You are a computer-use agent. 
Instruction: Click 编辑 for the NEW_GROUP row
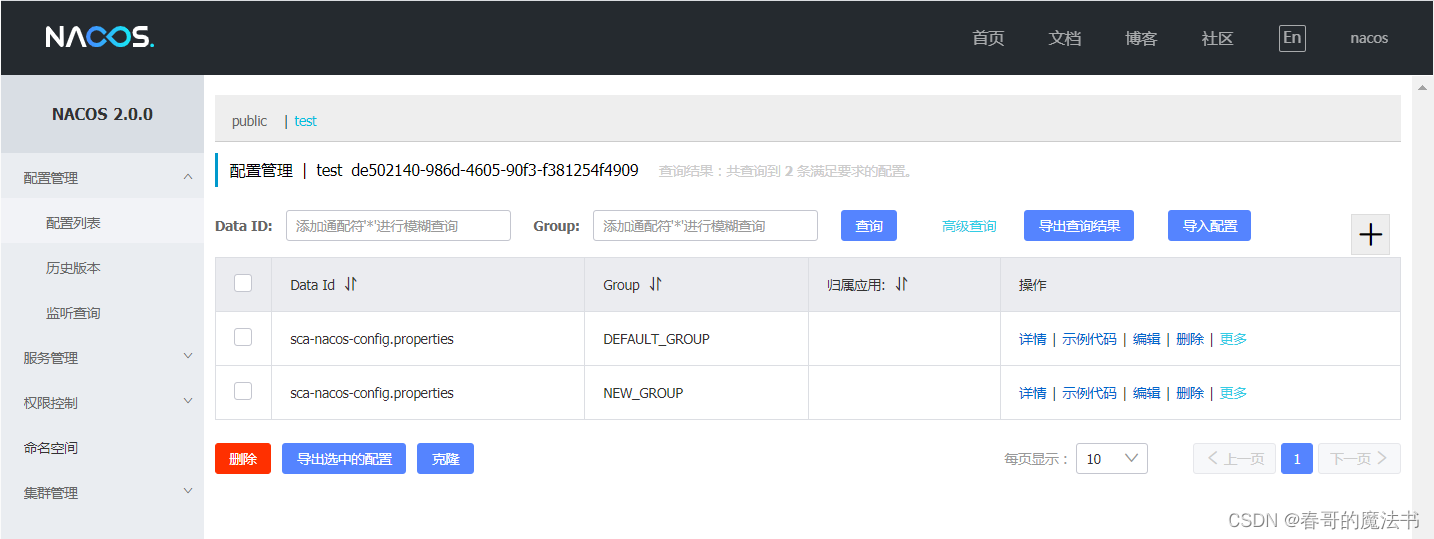1146,393
